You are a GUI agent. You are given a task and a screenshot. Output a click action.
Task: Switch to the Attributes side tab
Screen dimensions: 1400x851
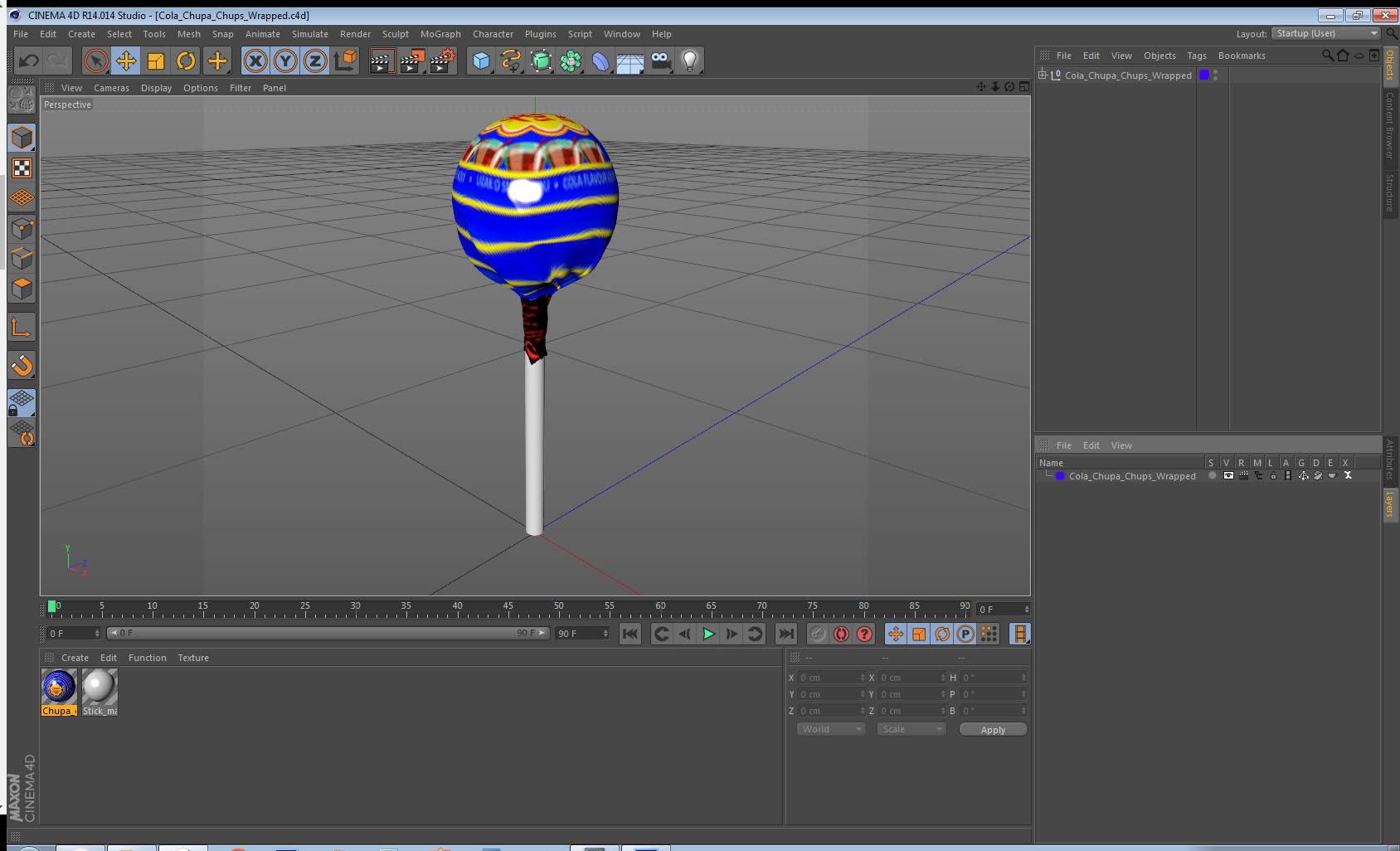1390,459
